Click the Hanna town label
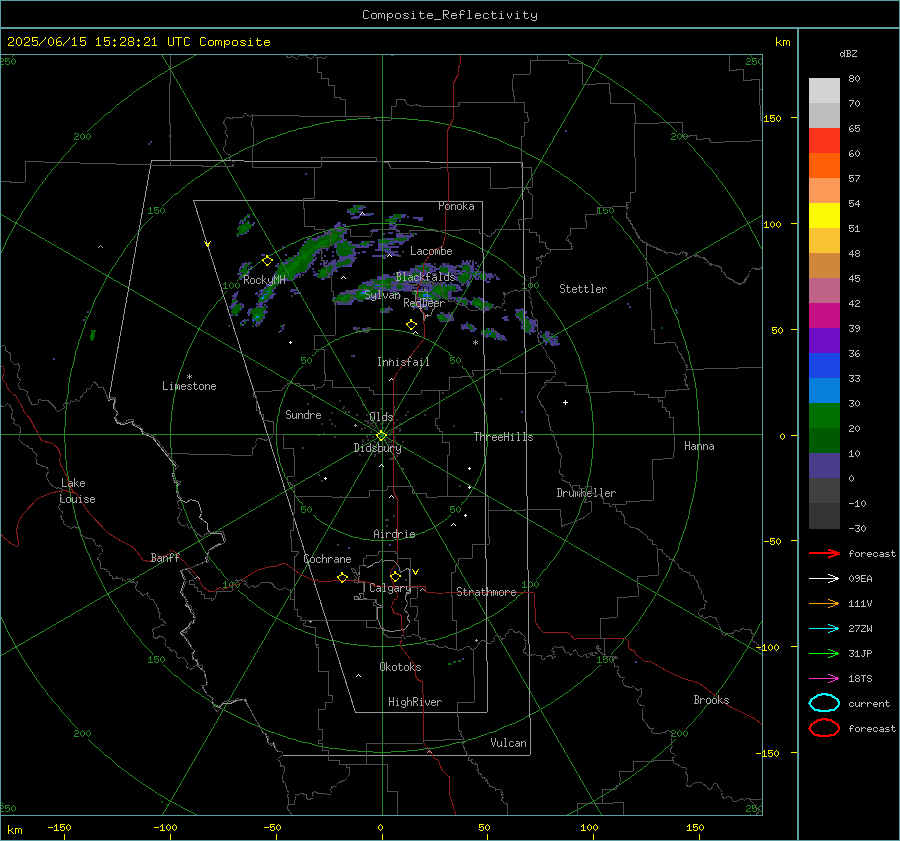Viewport: 900px width, 841px height. click(699, 446)
